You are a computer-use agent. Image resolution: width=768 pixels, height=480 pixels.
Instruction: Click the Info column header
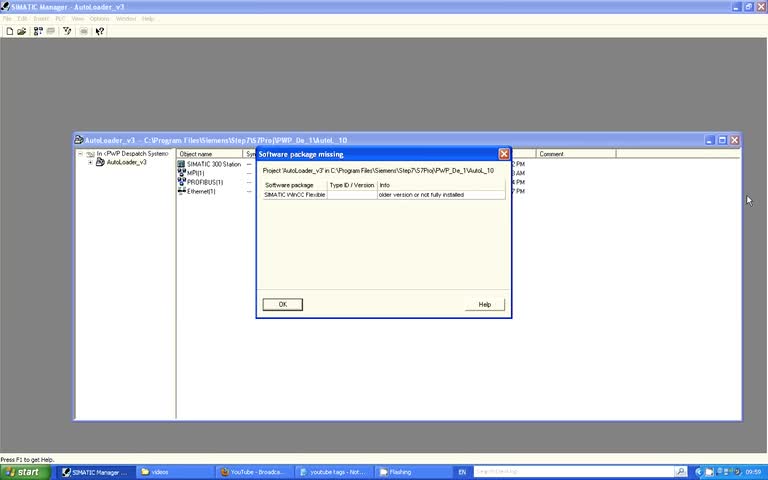(x=441, y=185)
